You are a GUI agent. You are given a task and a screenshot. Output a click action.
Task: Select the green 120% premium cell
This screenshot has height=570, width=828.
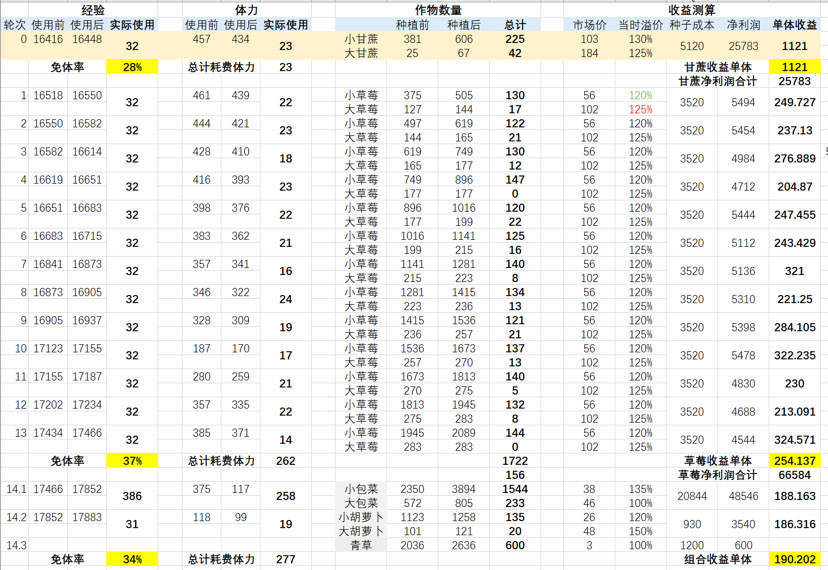(641, 95)
